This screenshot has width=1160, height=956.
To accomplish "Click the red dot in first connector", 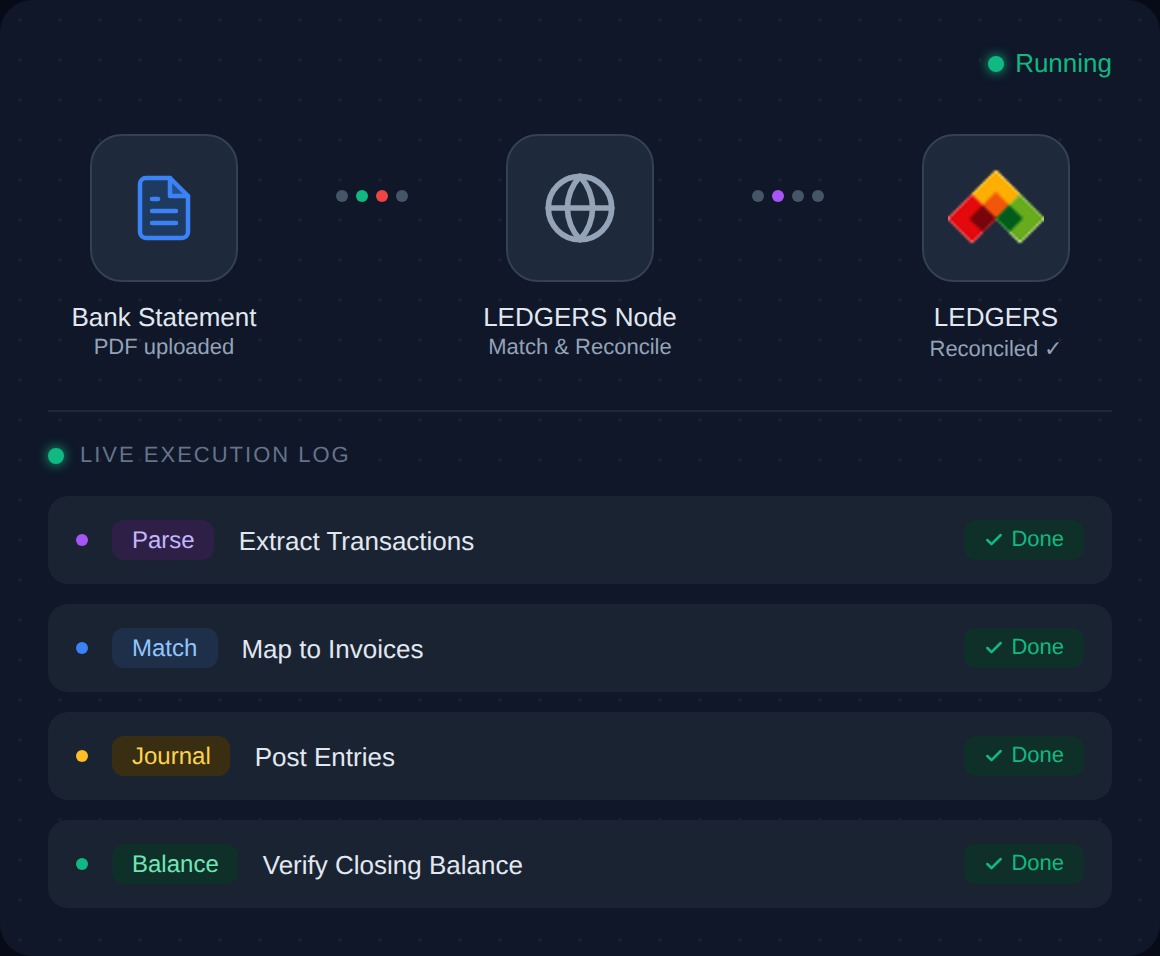I will click(x=382, y=196).
